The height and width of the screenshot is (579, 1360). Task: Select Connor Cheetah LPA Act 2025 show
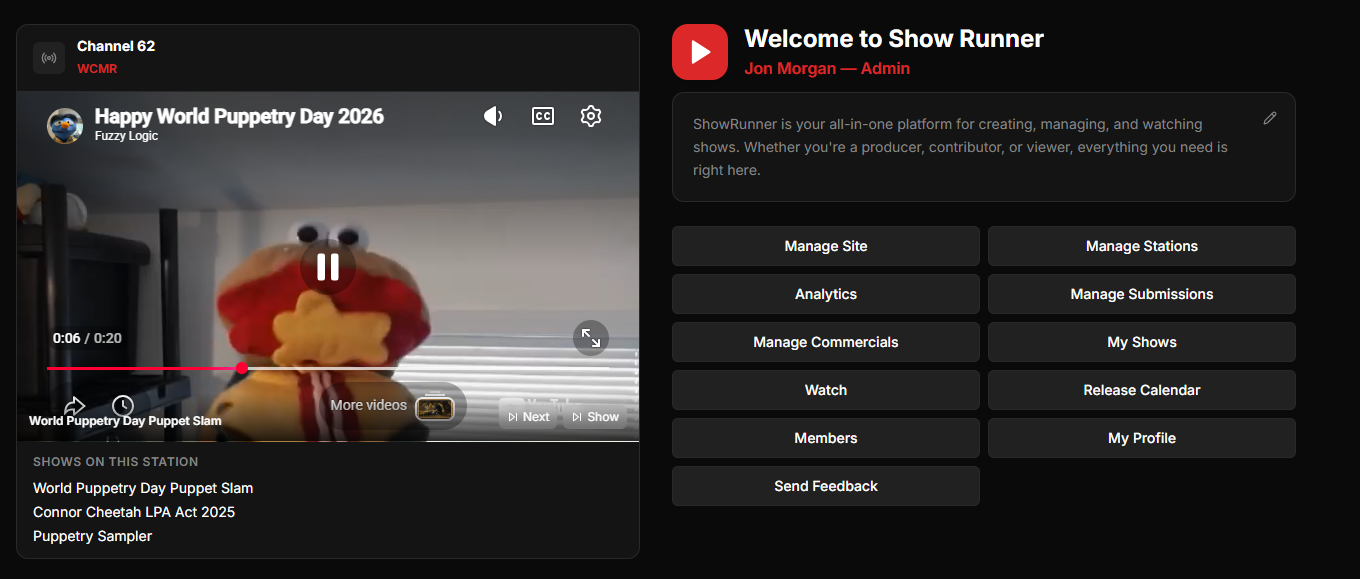[134, 512]
